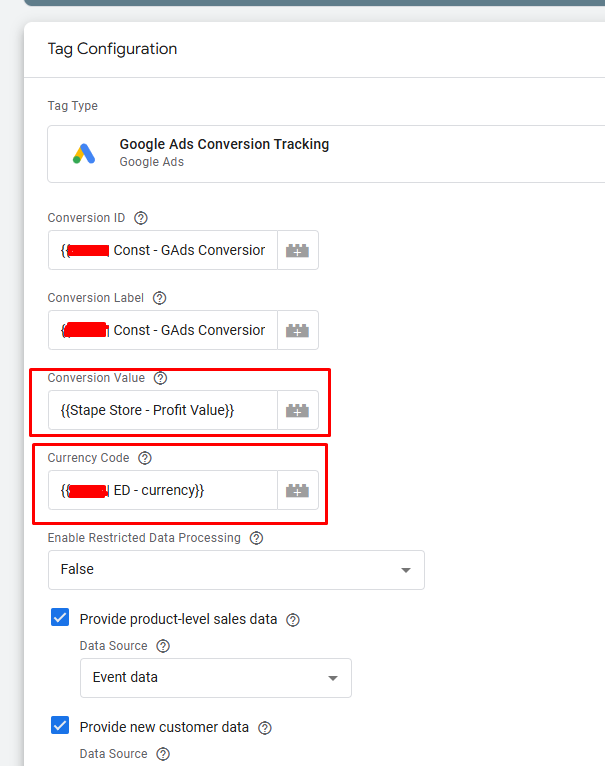The width and height of the screenshot is (605, 766).
Task: Open variable picker for Conversion Label
Action: [298, 330]
